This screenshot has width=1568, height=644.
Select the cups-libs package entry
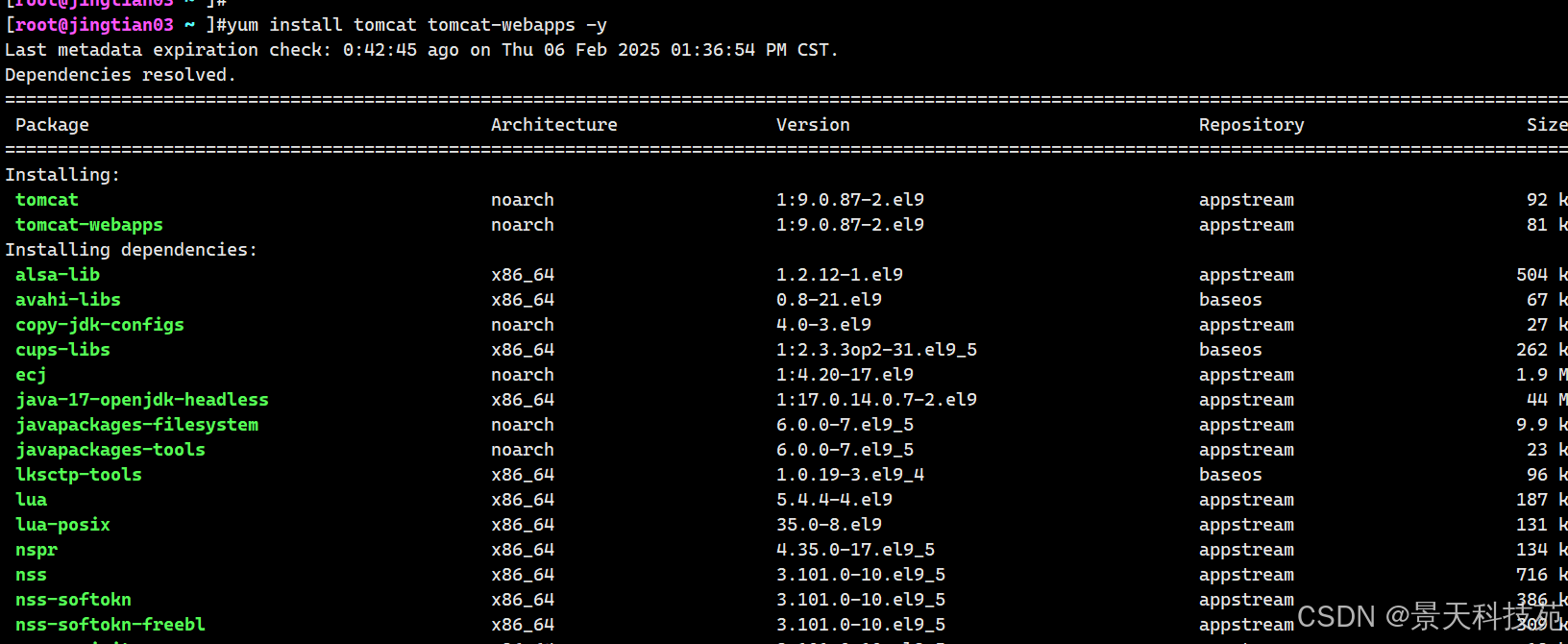[x=62, y=350]
